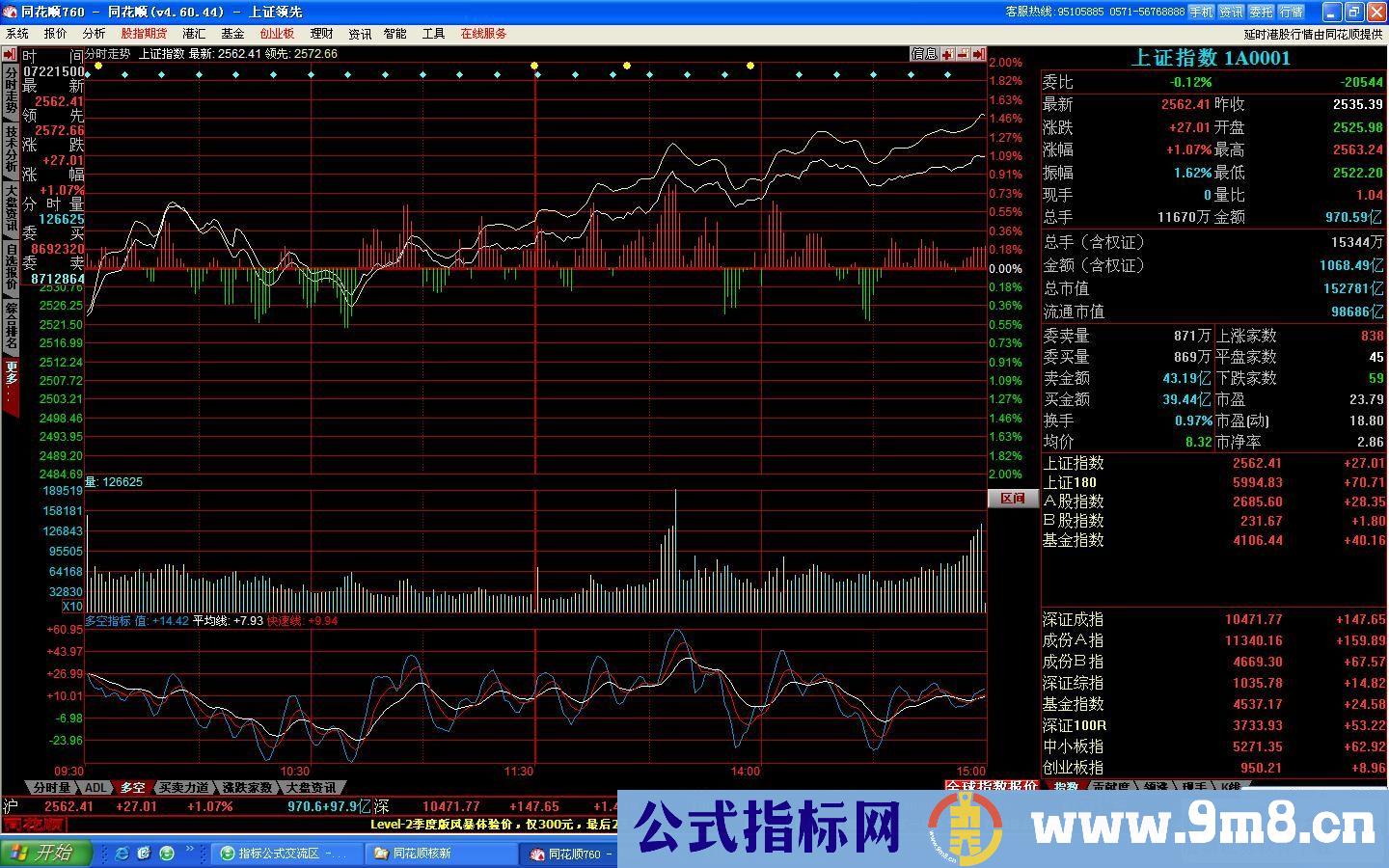Click the 委托 button in title bar
The height and width of the screenshot is (868, 1389).
click(x=1261, y=12)
